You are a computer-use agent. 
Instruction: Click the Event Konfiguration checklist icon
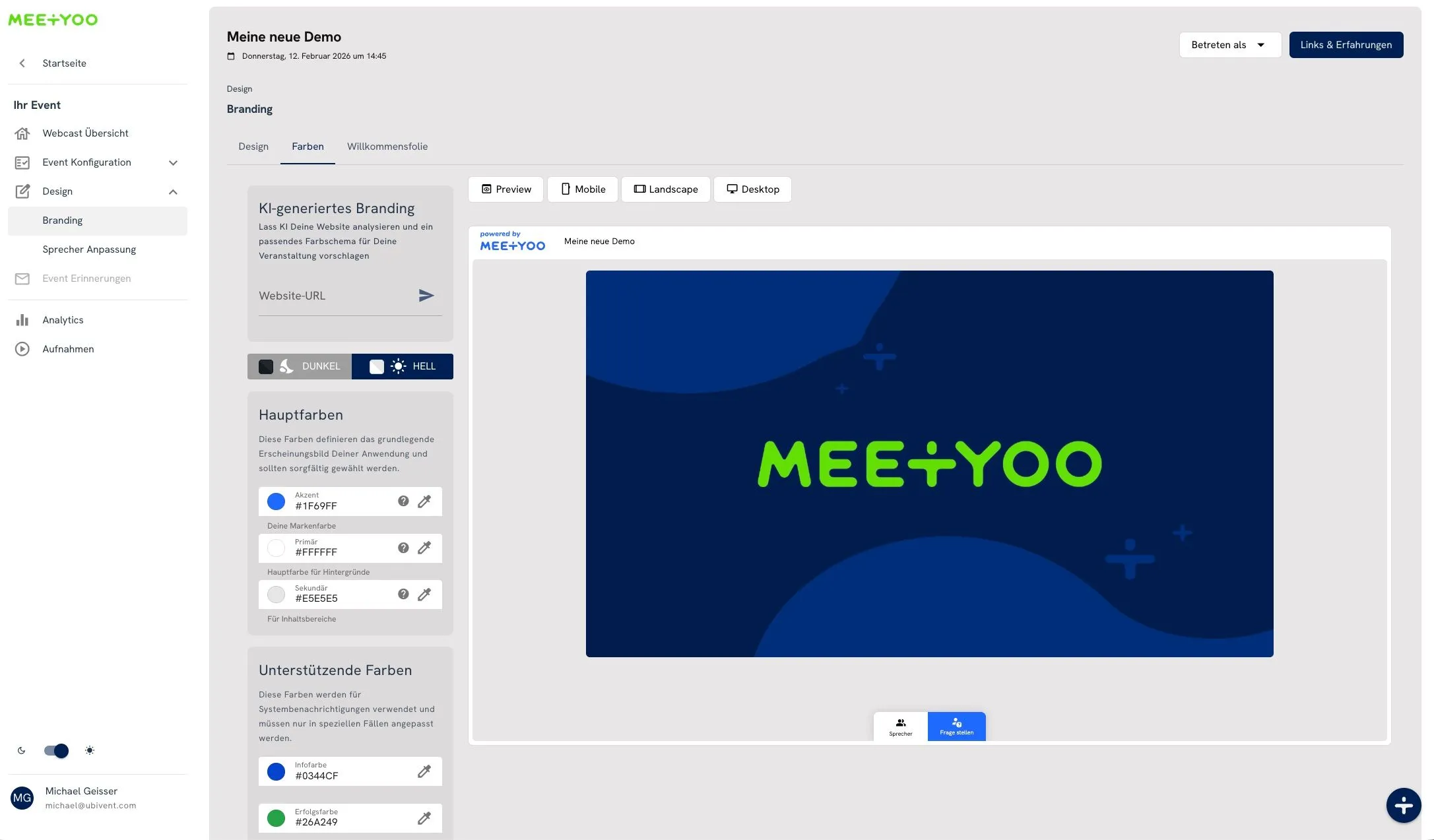tap(22, 162)
